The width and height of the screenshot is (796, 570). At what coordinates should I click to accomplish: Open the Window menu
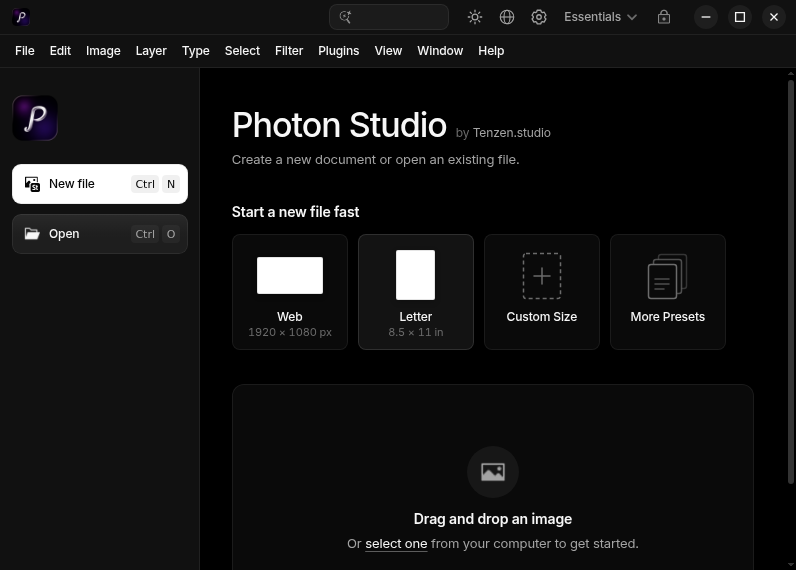point(440,51)
